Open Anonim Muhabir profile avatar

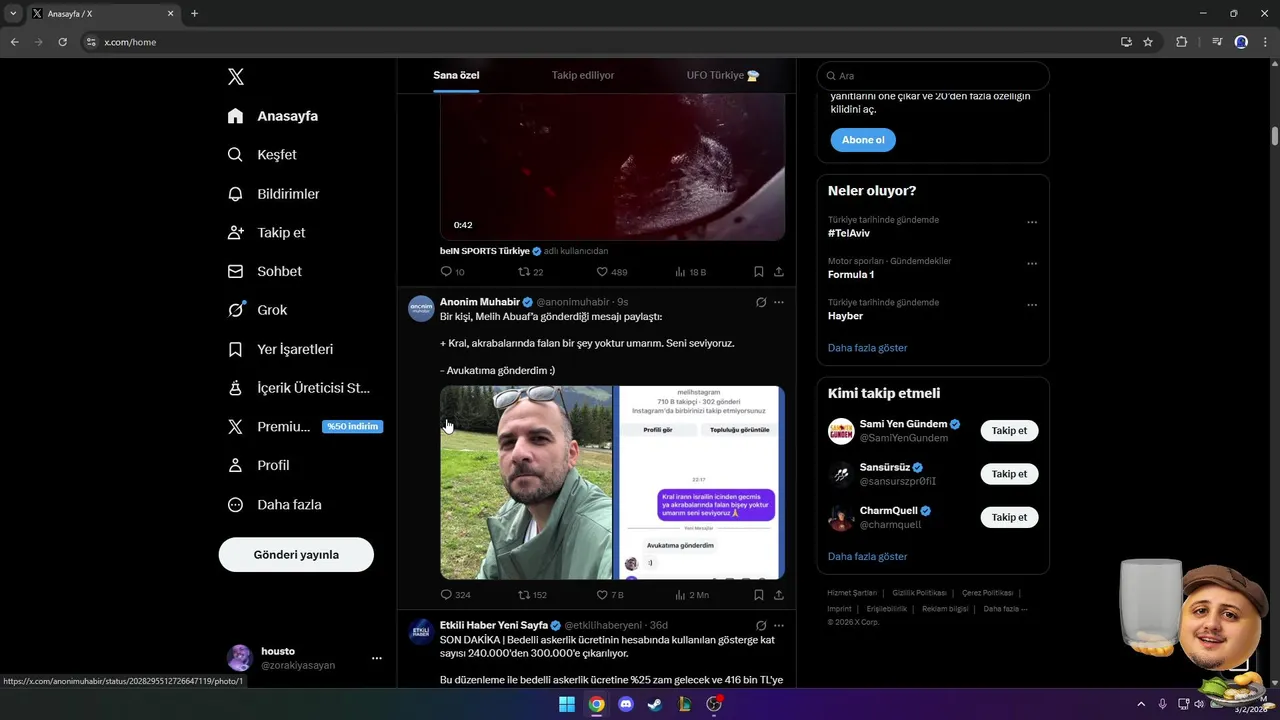point(421,308)
